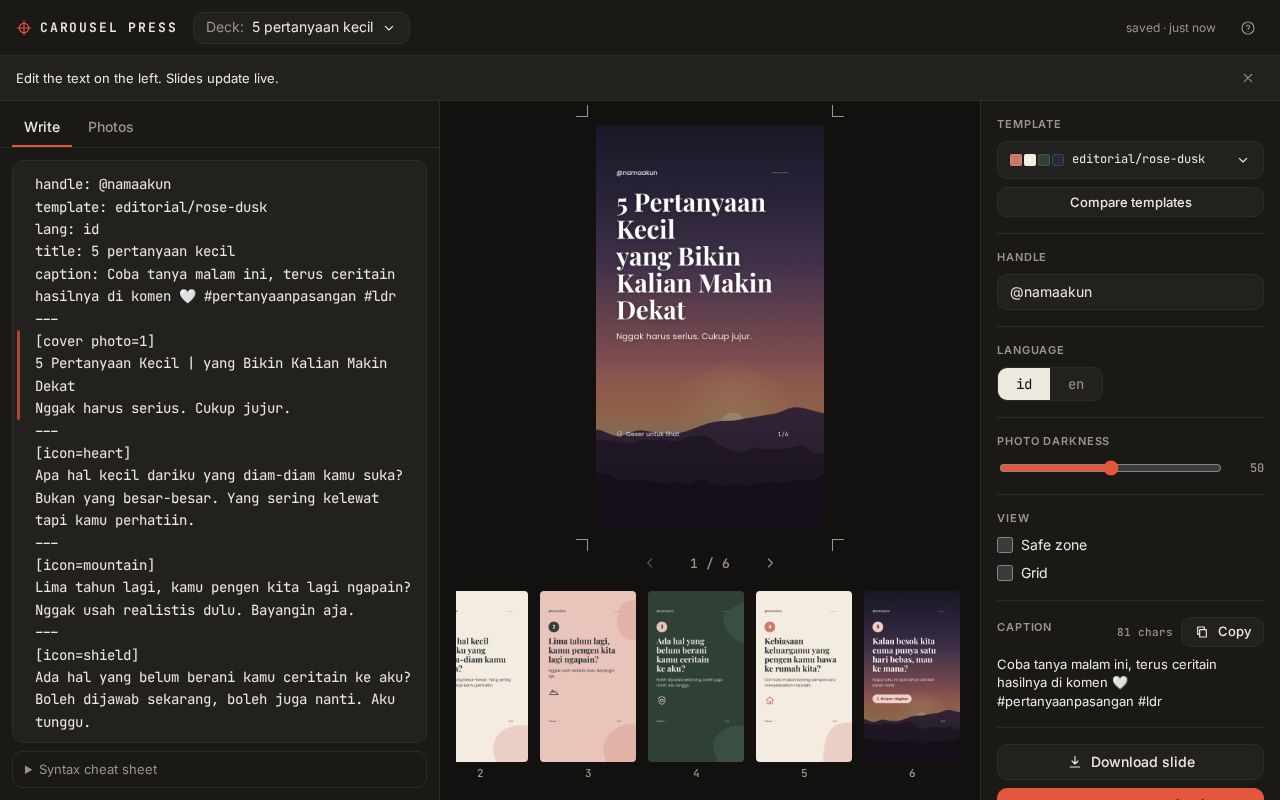Click the Handle input field
Image resolution: width=1280 pixels, height=800 pixels.
point(1130,292)
